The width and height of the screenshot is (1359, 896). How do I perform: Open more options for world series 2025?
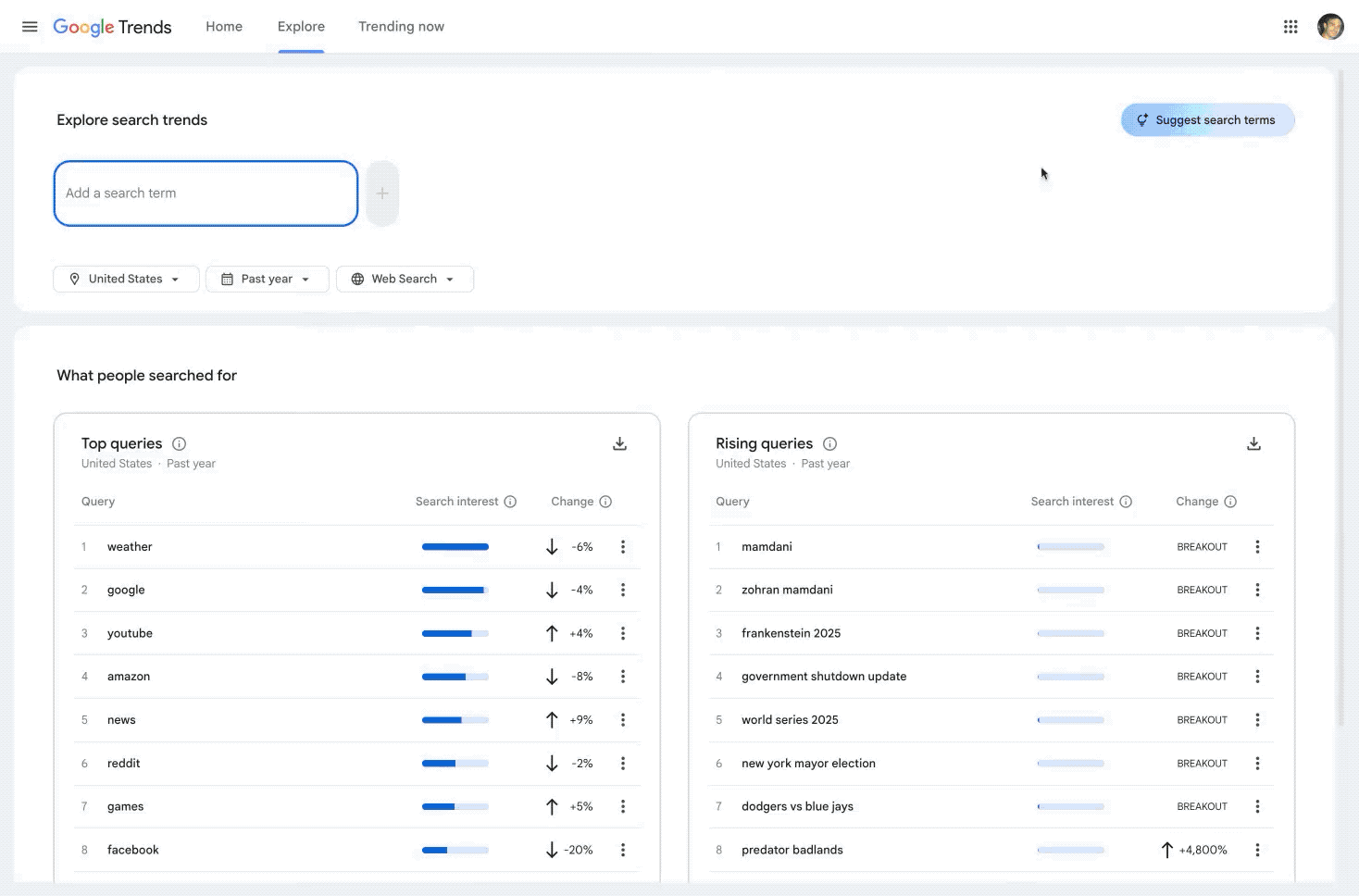[x=1257, y=720]
